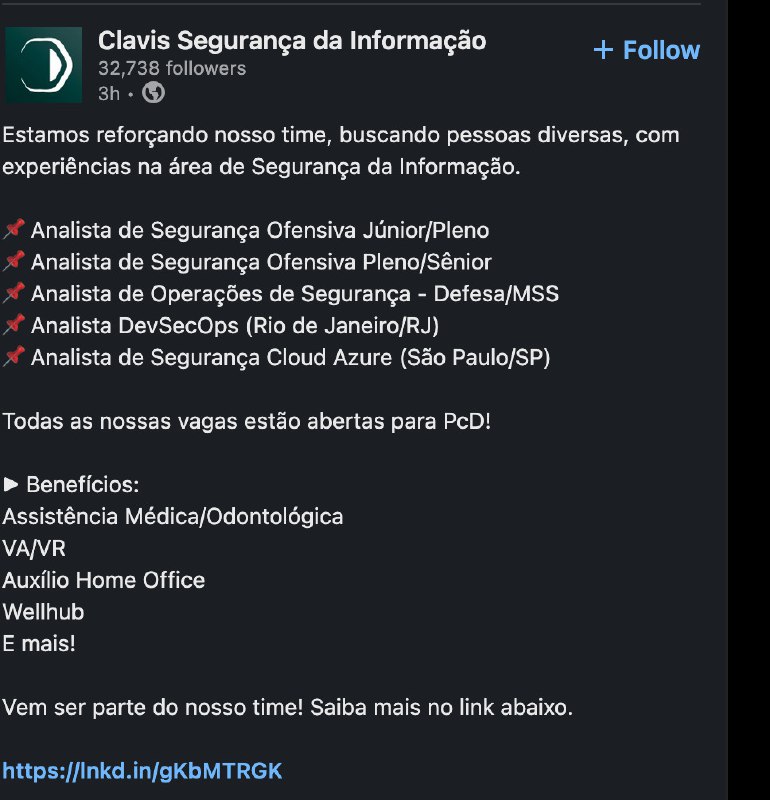Open the Clavis Segurança da Informação page
The width and height of the screenshot is (770, 800).
pos(292,41)
